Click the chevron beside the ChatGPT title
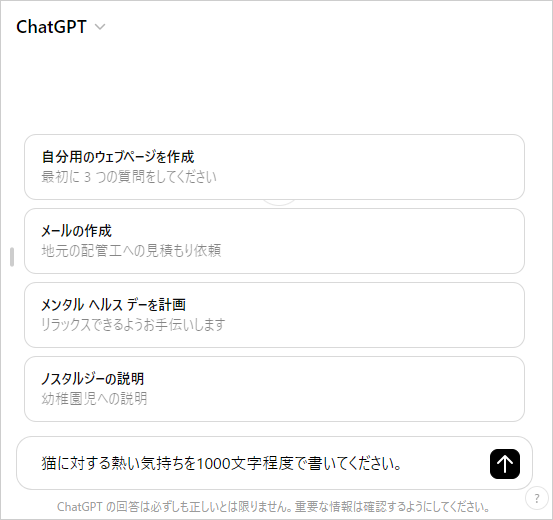The height and width of the screenshot is (520, 553). pos(100,27)
